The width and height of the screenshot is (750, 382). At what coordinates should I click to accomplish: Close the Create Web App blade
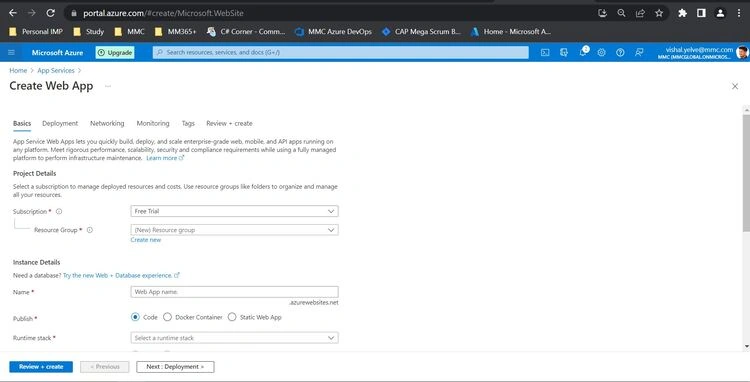coord(735,87)
